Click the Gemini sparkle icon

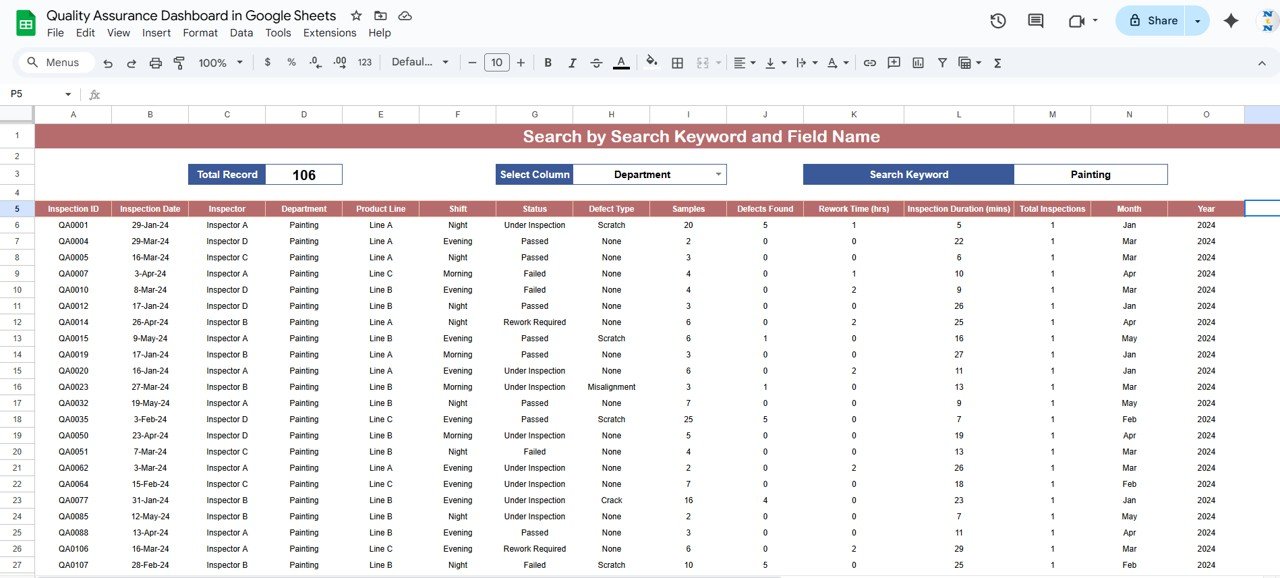pyautogui.click(x=1231, y=21)
